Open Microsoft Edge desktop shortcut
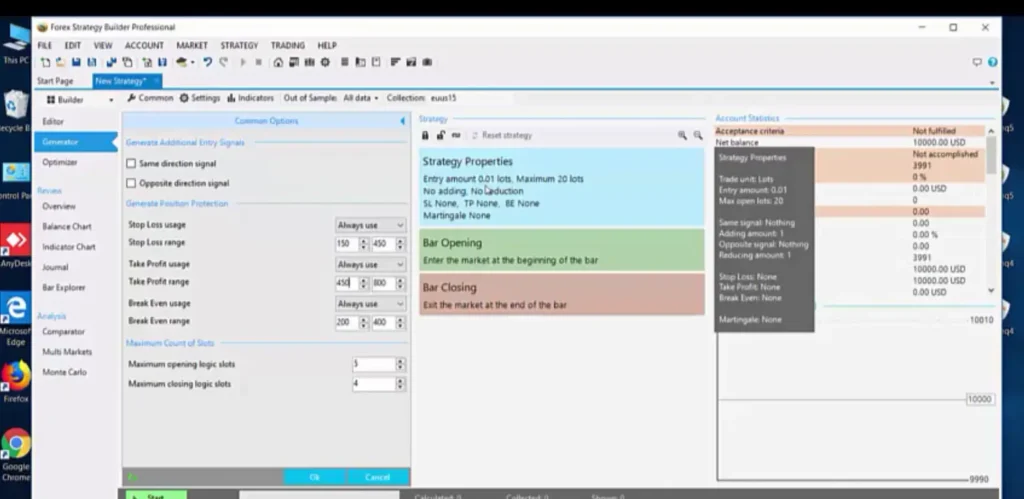The height and width of the screenshot is (499, 1024). point(16,319)
